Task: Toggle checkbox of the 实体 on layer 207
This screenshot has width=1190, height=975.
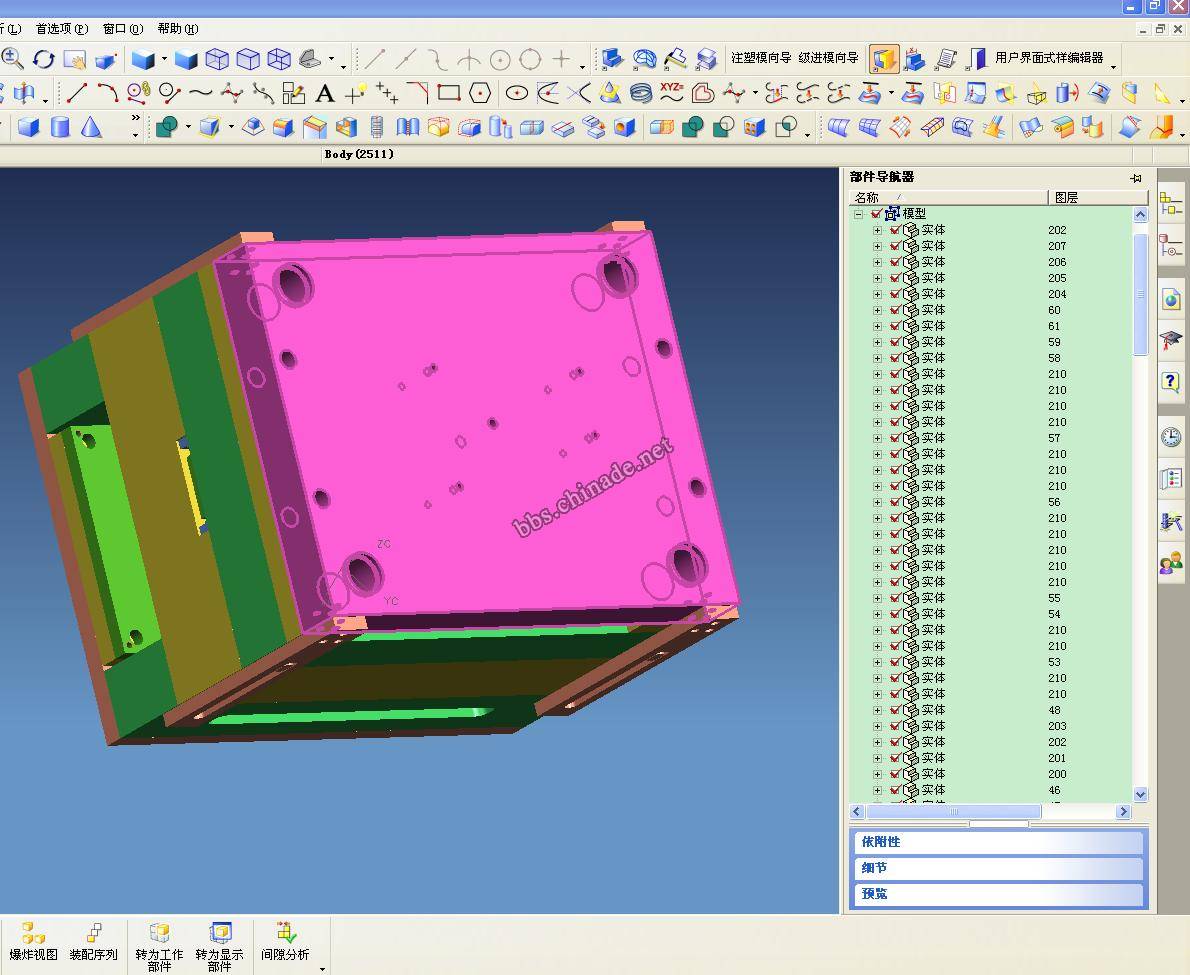Action: pos(895,246)
